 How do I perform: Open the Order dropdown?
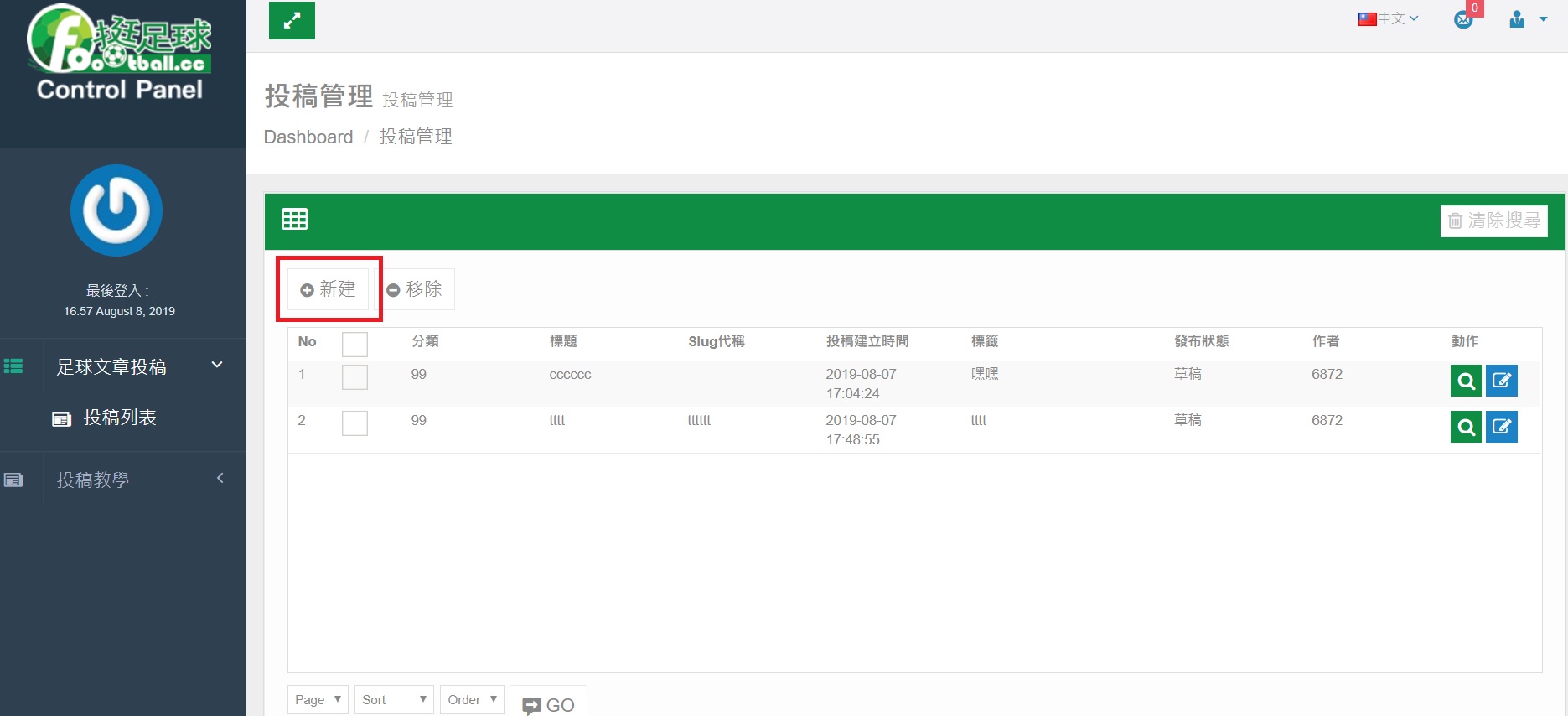point(472,699)
